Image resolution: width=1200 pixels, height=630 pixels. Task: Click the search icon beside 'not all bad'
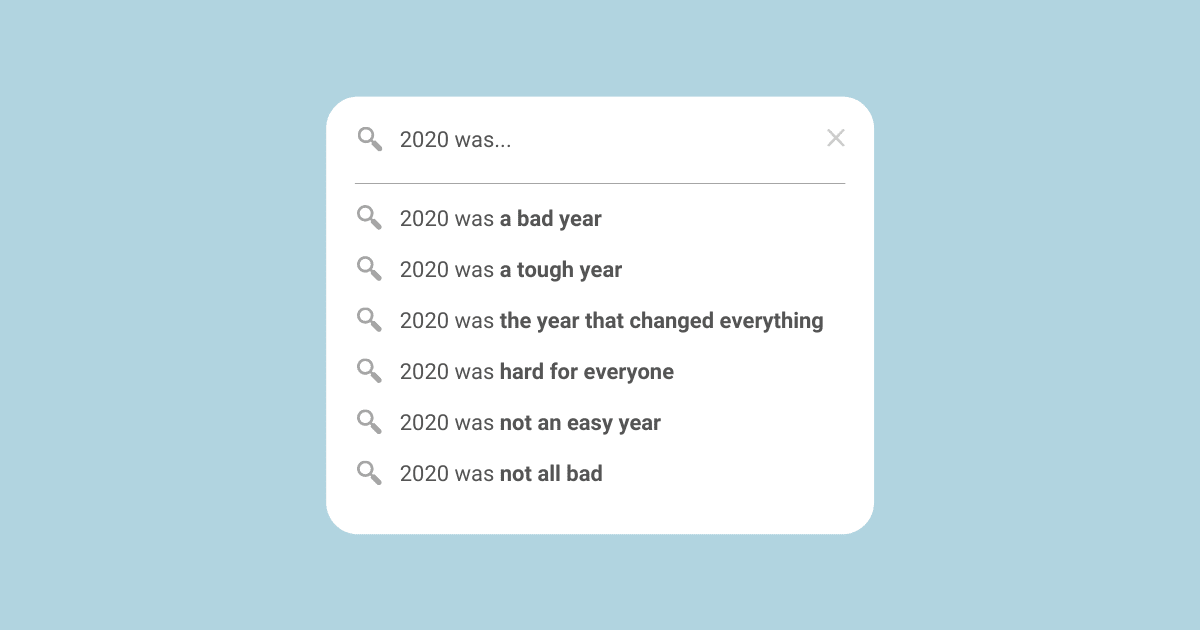click(x=370, y=473)
